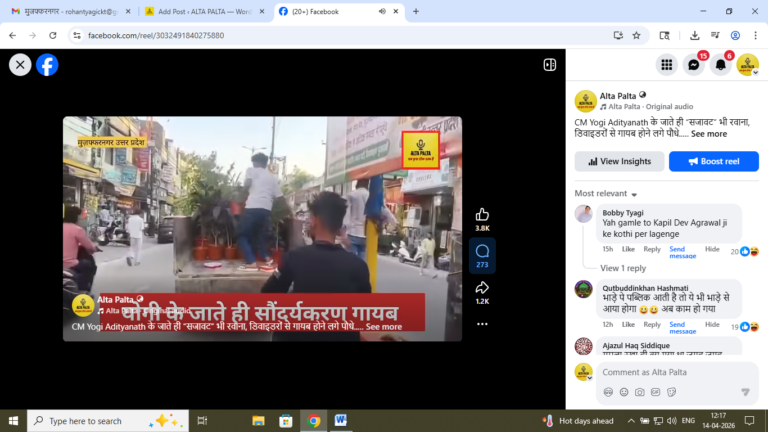Open Qutbuddinkhan Hashmati's profile name
The image size is (768, 432).
coord(645,288)
